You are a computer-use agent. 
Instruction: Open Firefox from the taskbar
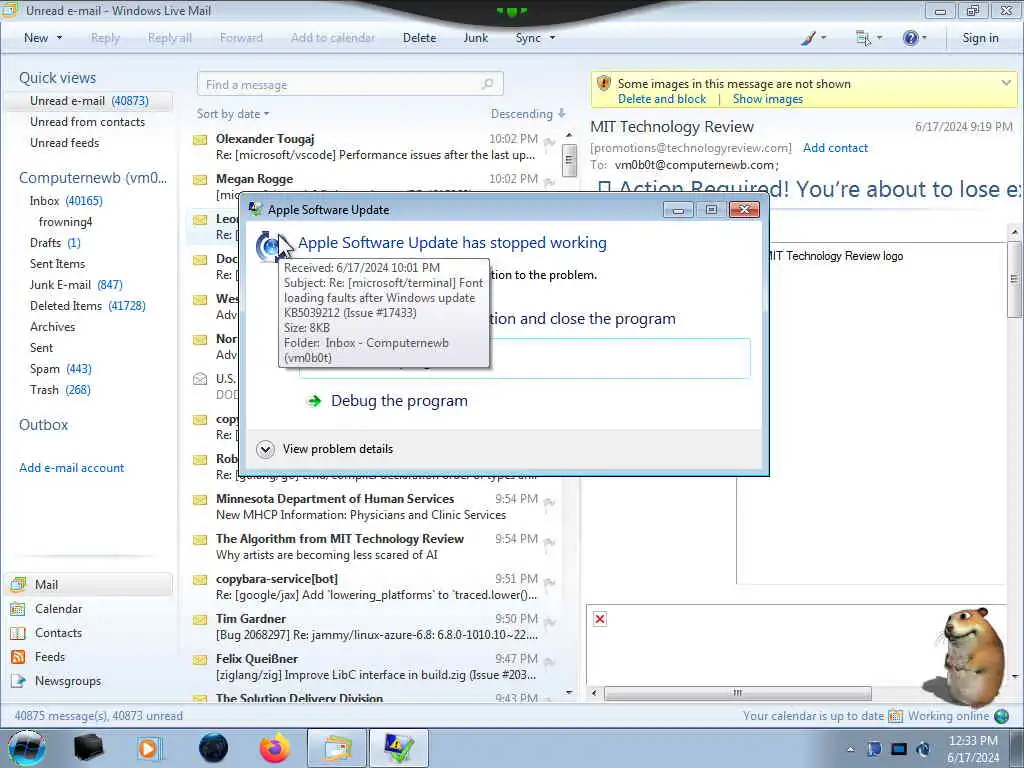(274, 748)
